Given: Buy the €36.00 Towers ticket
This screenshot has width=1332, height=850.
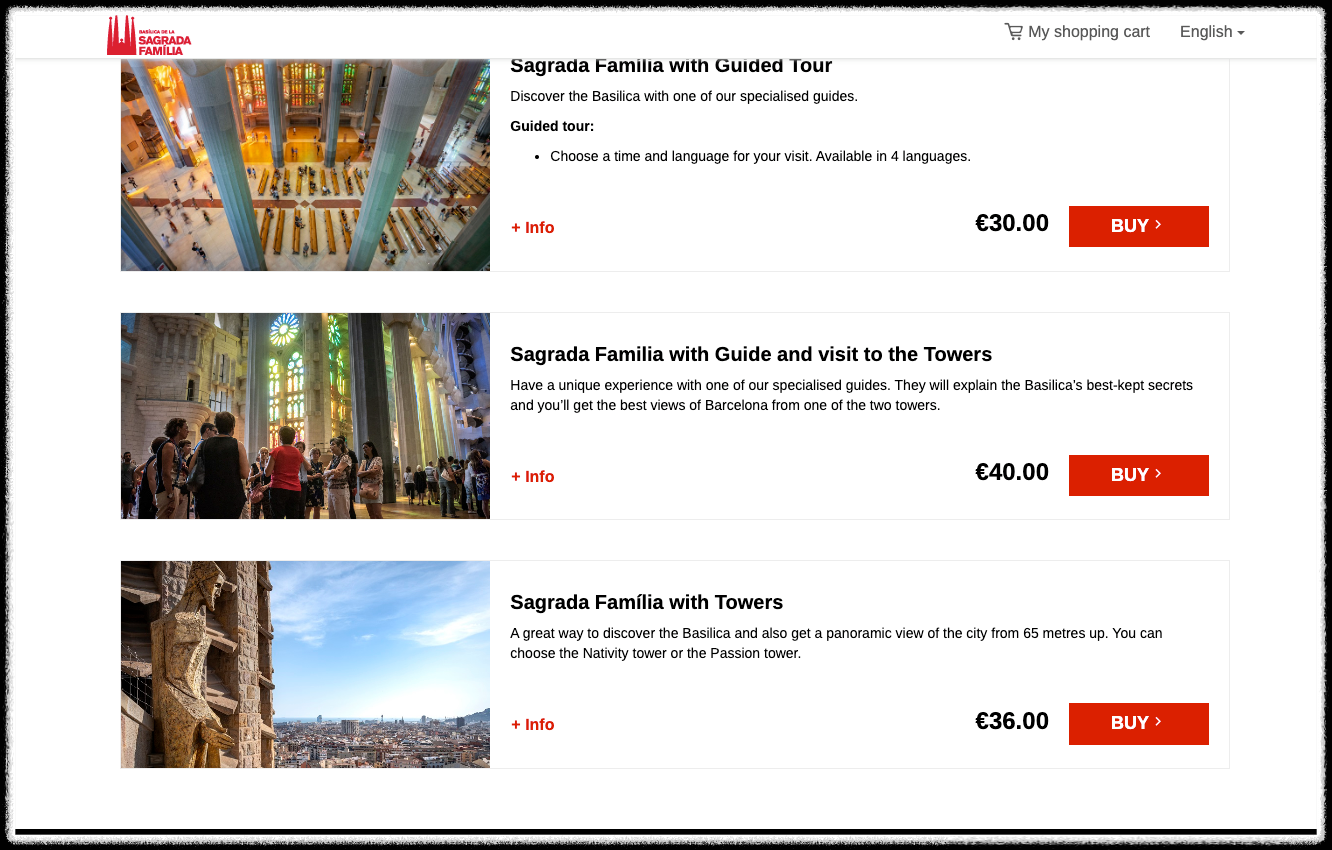Looking at the screenshot, I should pyautogui.click(x=1139, y=724).
